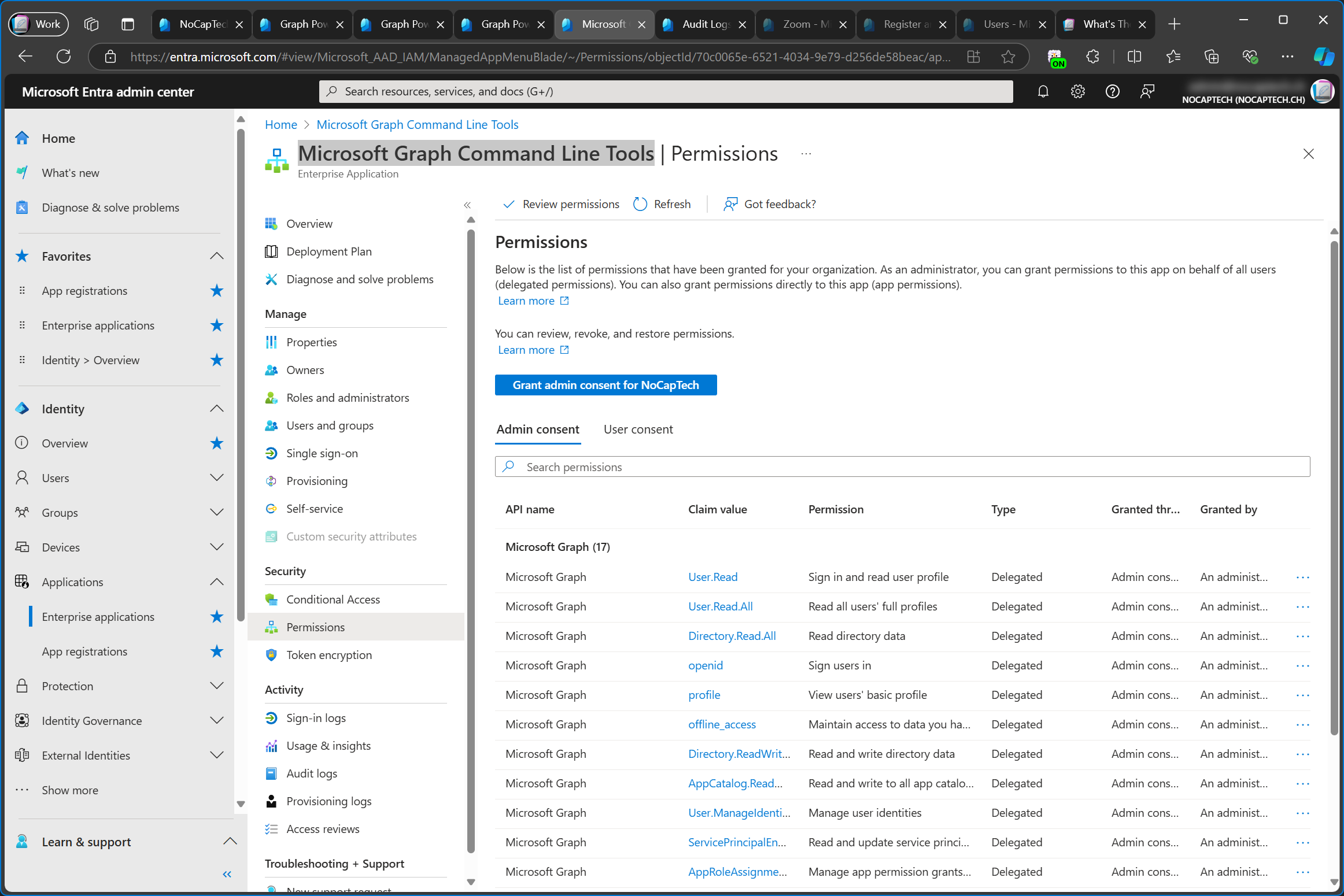This screenshot has width=1344, height=896.
Task: Expand the Groups section in sidebar
Action: pyautogui.click(x=217, y=513)
